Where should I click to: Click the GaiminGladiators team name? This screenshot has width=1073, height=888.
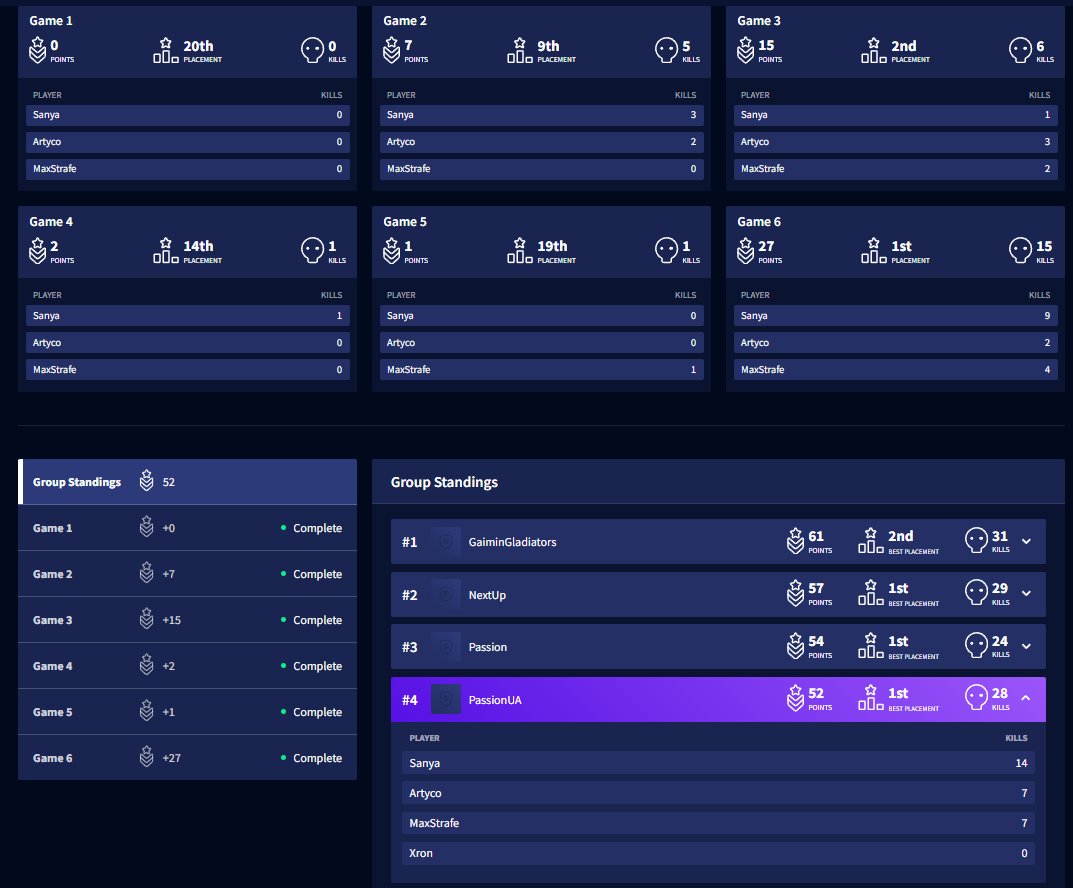[x=512, y=542]
